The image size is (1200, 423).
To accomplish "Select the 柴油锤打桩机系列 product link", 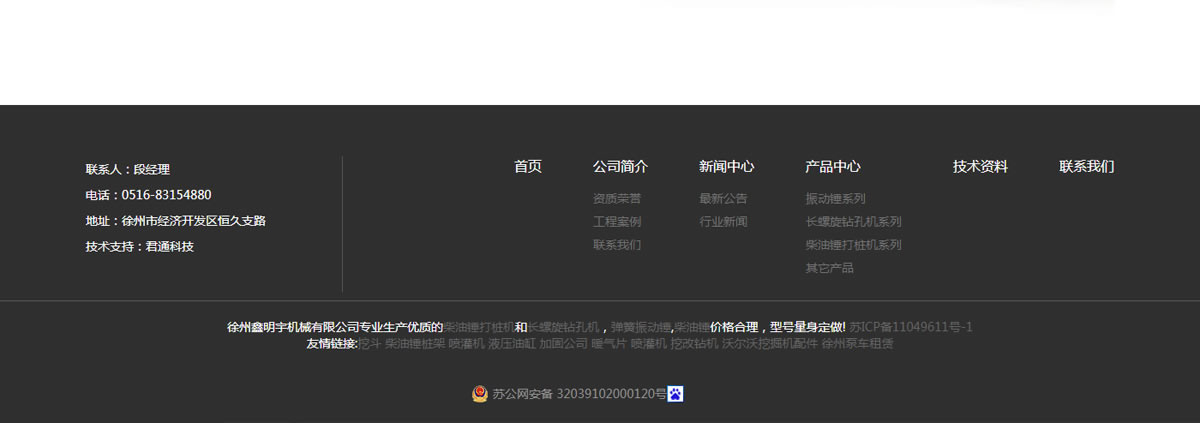I will (x=853, y=245).
